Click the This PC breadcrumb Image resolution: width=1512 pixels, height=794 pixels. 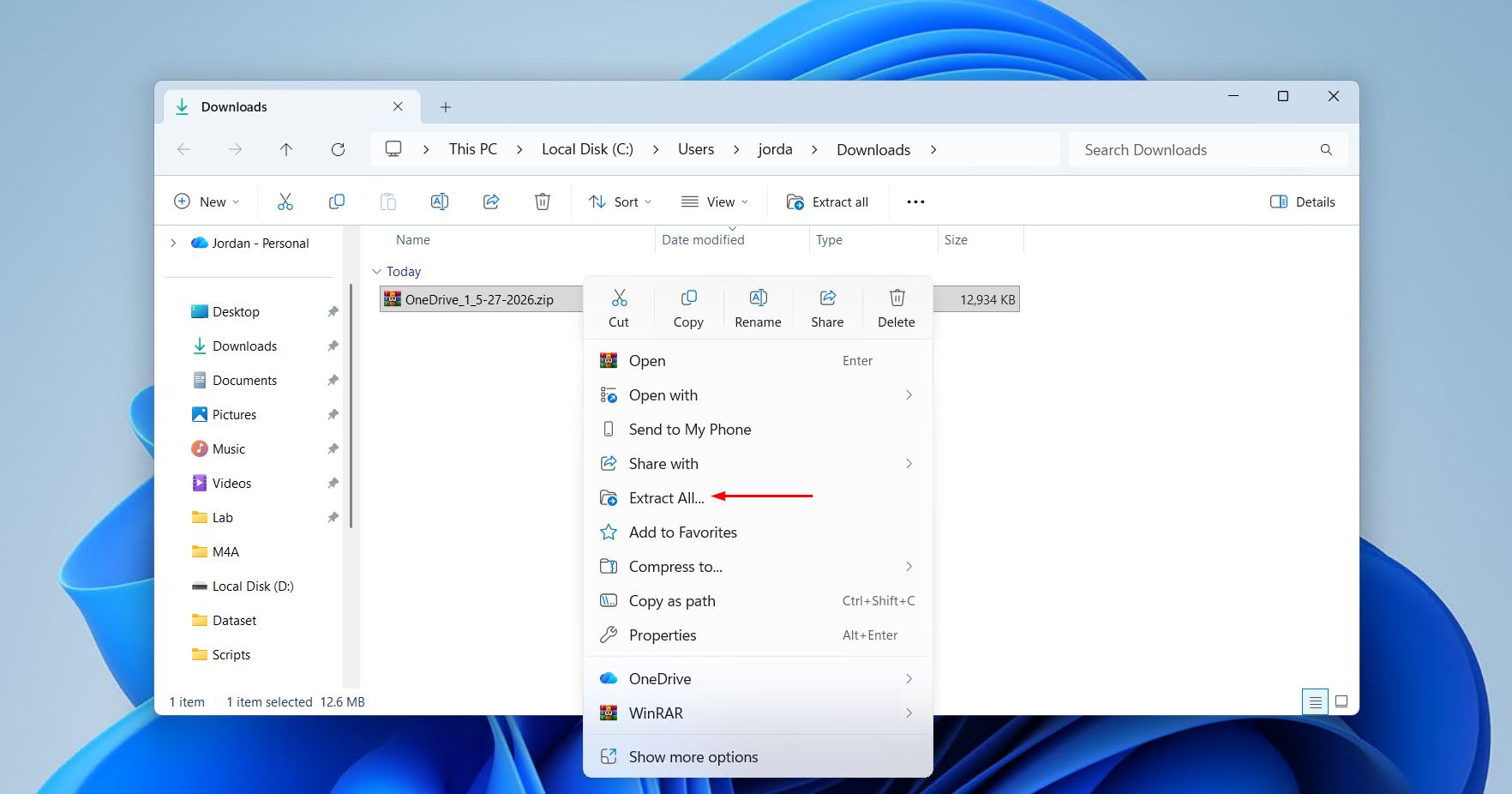coord(473,149)
